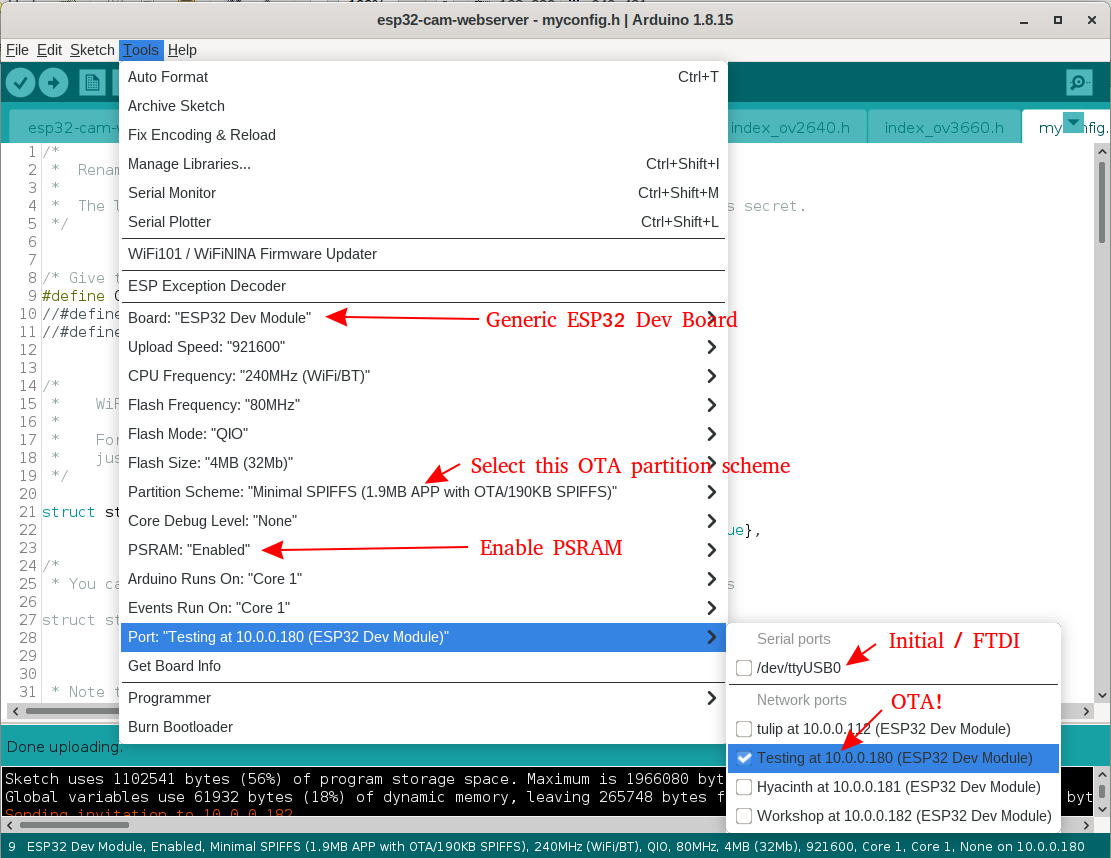
Task: Open ESP Exception Decoder
Action: [423, 286]
